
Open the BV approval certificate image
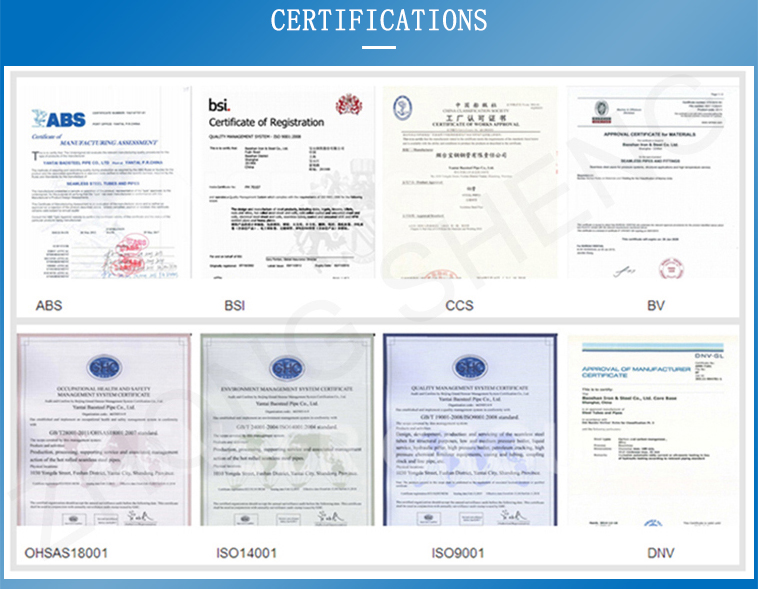click(653, 182)
